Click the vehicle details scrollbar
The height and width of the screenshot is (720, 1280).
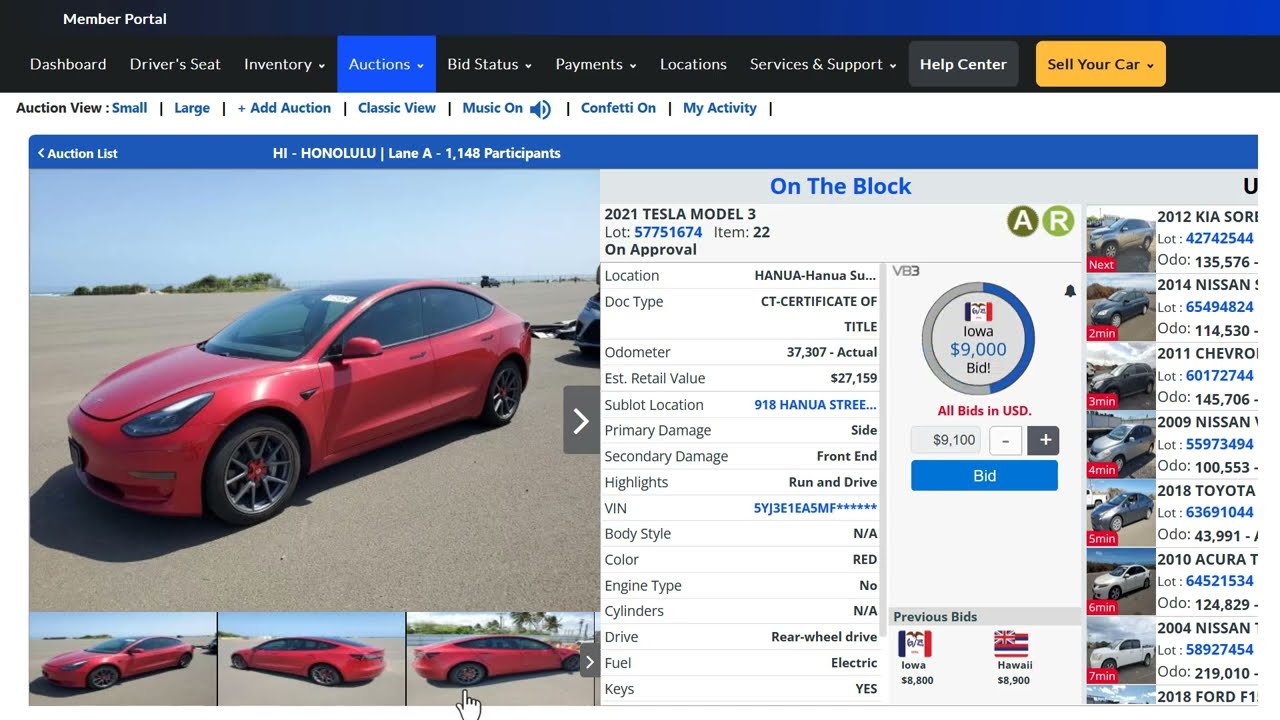[x=883, y=452]
